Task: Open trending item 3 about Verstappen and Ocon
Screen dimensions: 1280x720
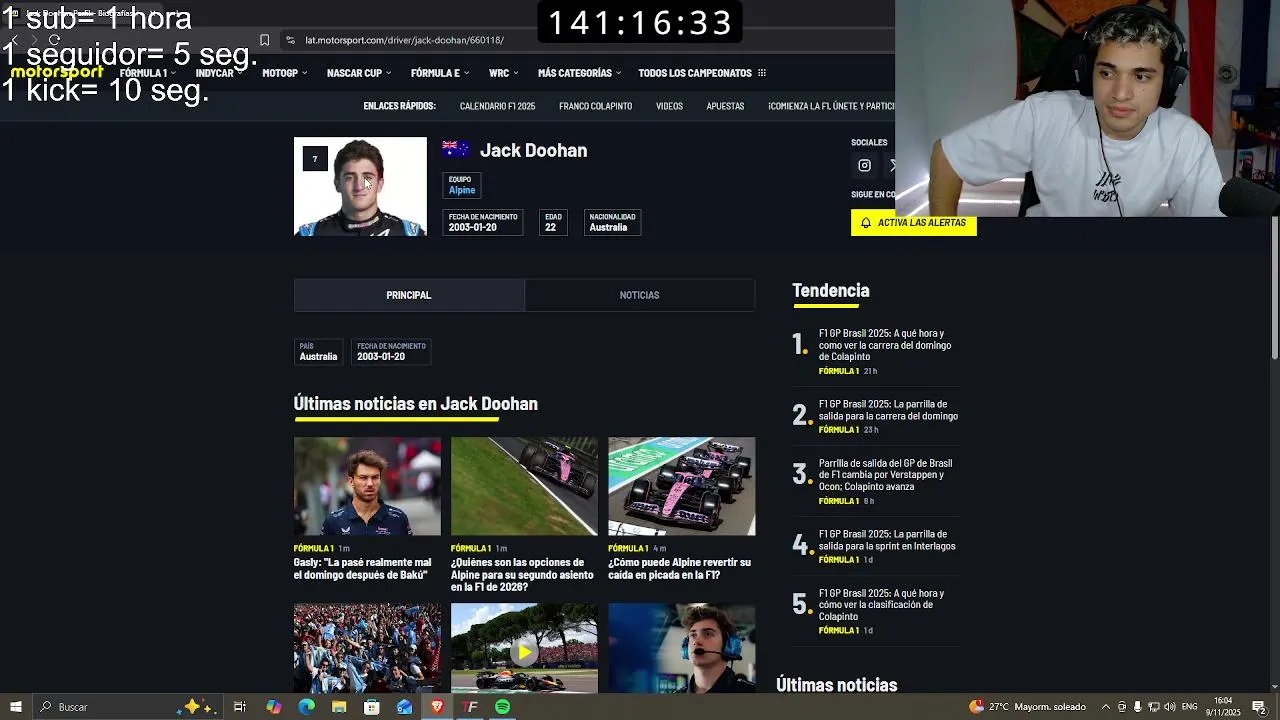Action: [885, 475]
